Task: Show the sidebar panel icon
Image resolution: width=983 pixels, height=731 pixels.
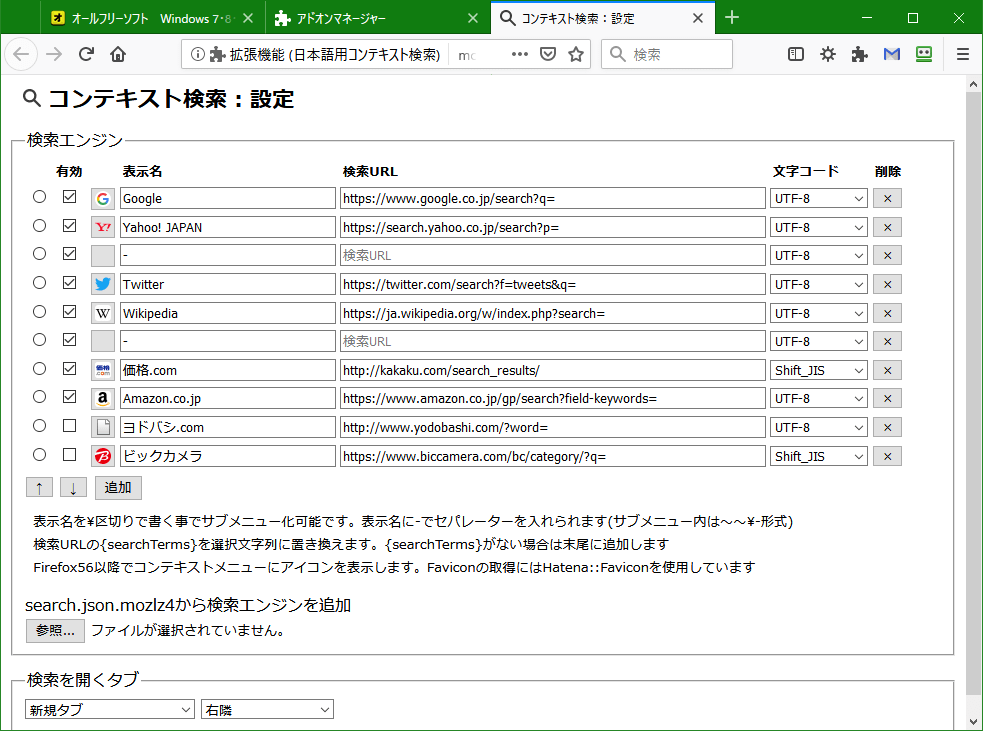Action: click(796, 55)
